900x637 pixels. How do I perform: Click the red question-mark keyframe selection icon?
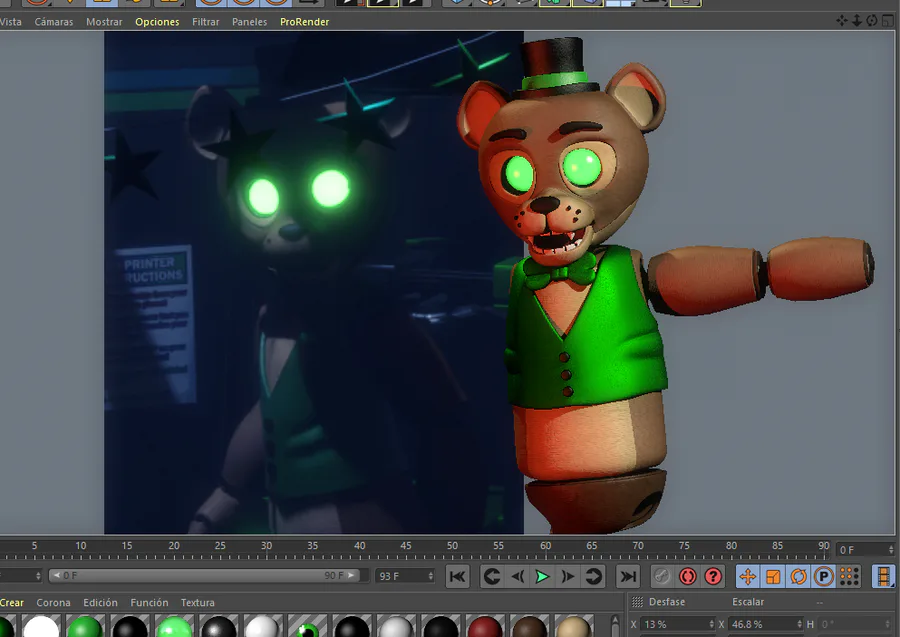(x=713, y=576)
